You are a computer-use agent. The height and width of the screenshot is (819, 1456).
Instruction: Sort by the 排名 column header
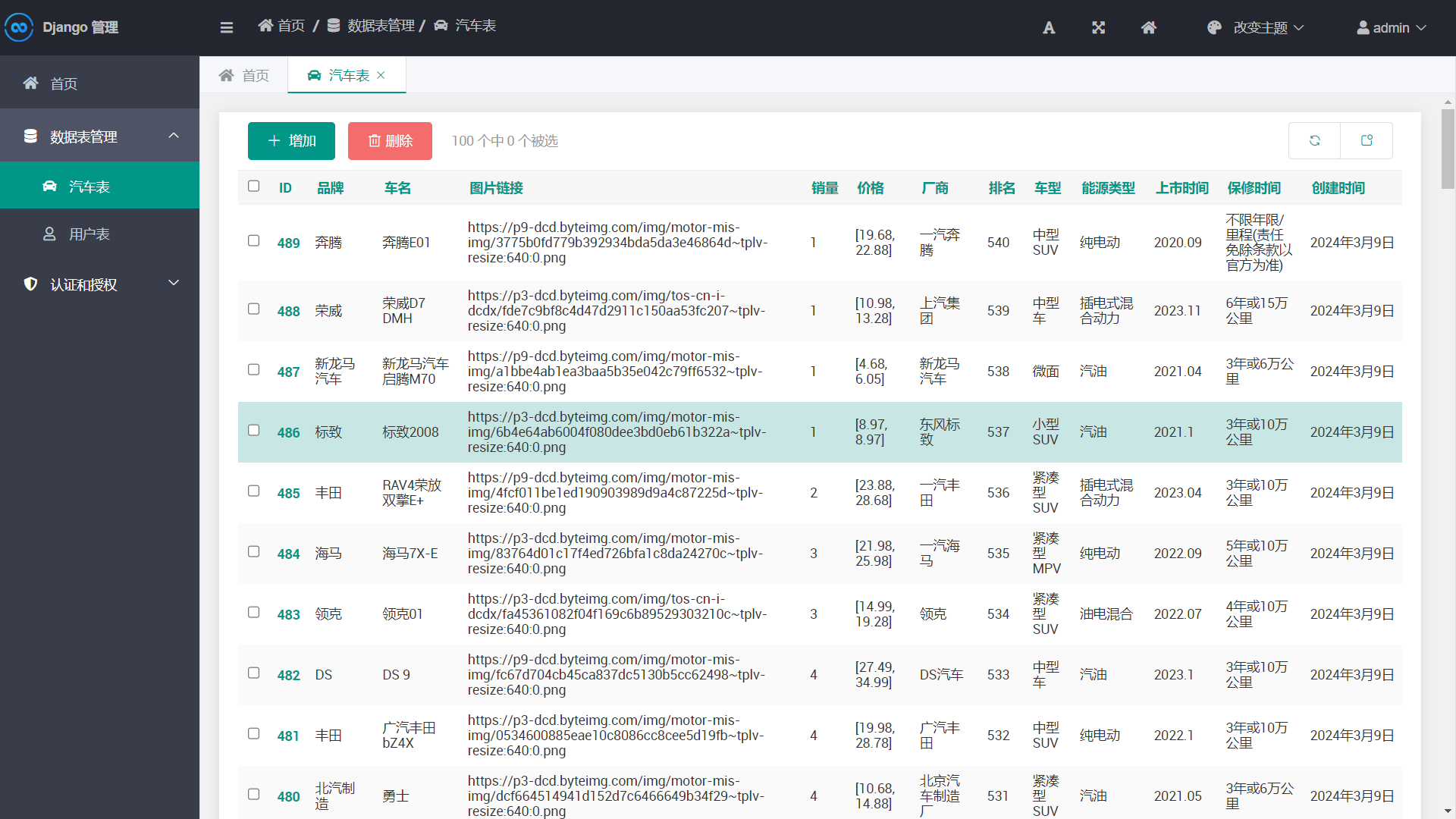coord(1002,188)
